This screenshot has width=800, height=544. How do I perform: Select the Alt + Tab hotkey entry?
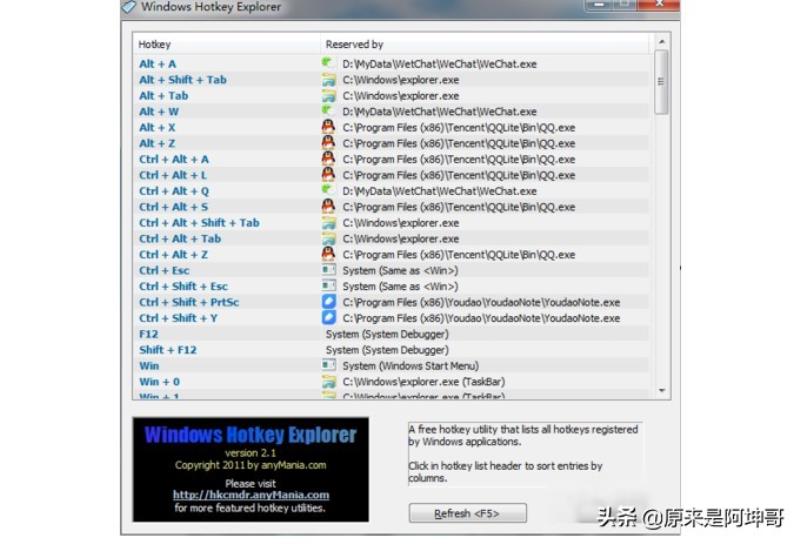click(x=164, y=95)
